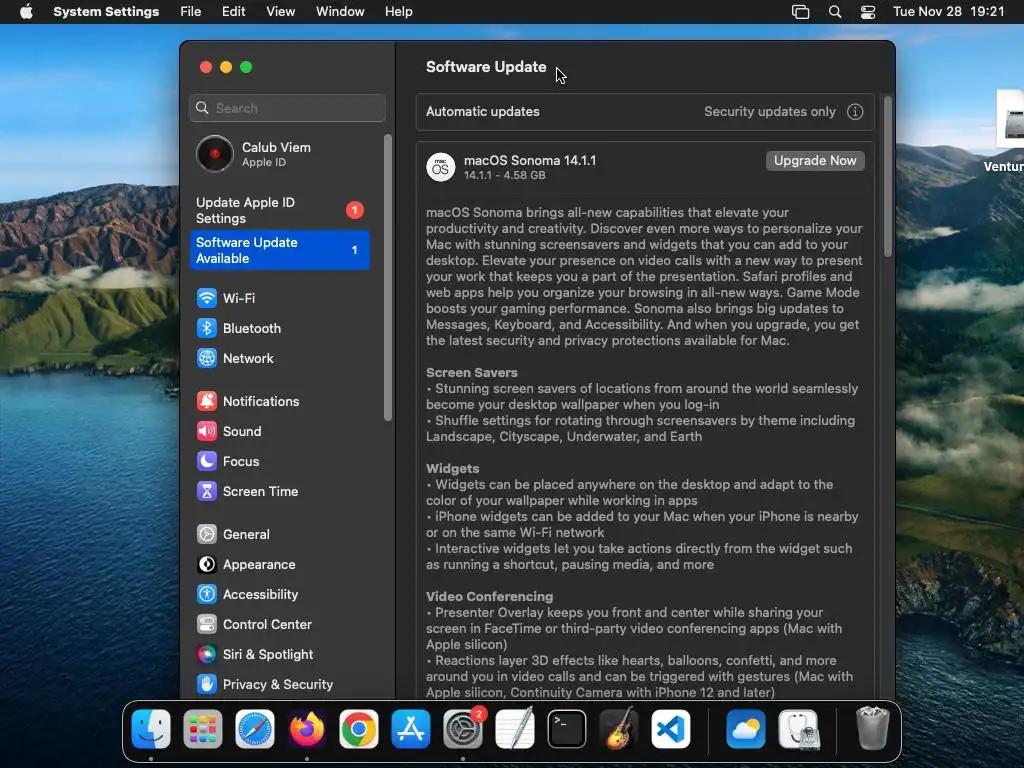The height and width of the screenshot is (768, 1024).
Task: Open Terminal from the Dock
Action: pyautogui.click(x=566, y=729)
